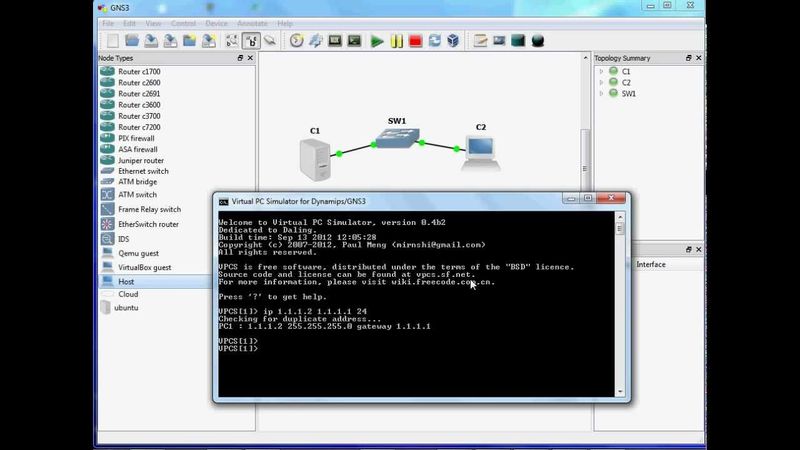Open the Edit menu
The width and height of the screenshot is (800, 450).
(130, 23)
